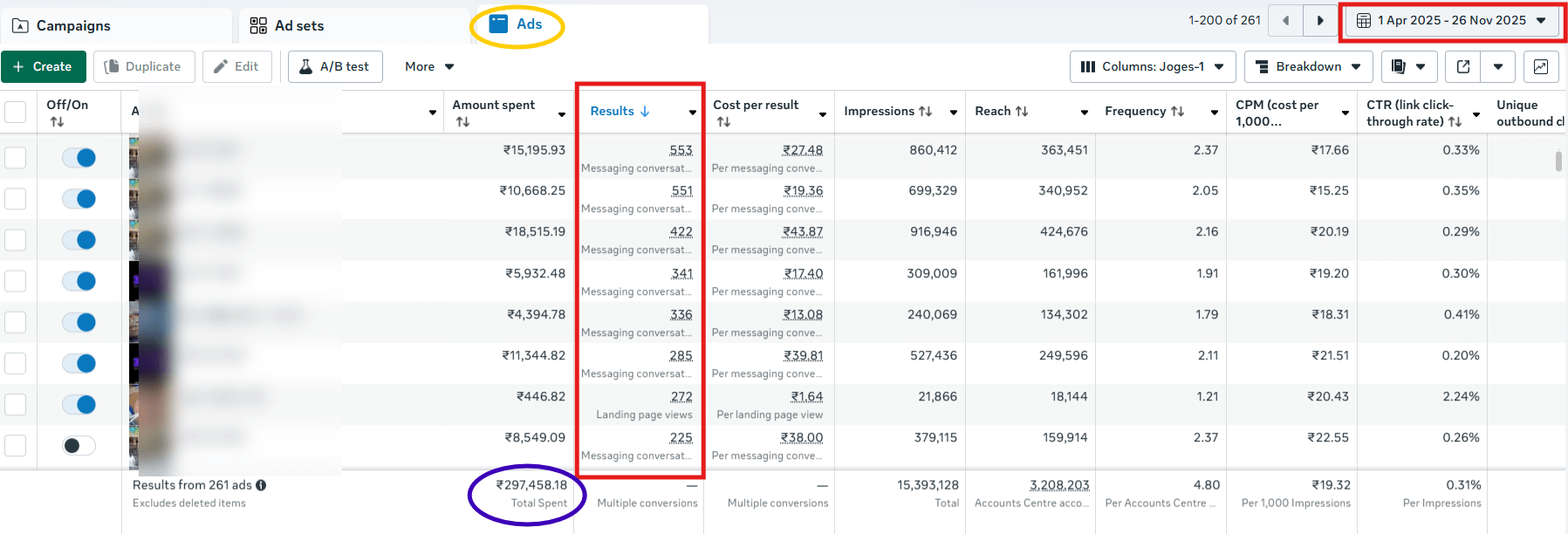Viewport: 1568px width, 534px height.
Task: Click the info icon beside Results from 261 ads
Action: (x=261, y=485)
